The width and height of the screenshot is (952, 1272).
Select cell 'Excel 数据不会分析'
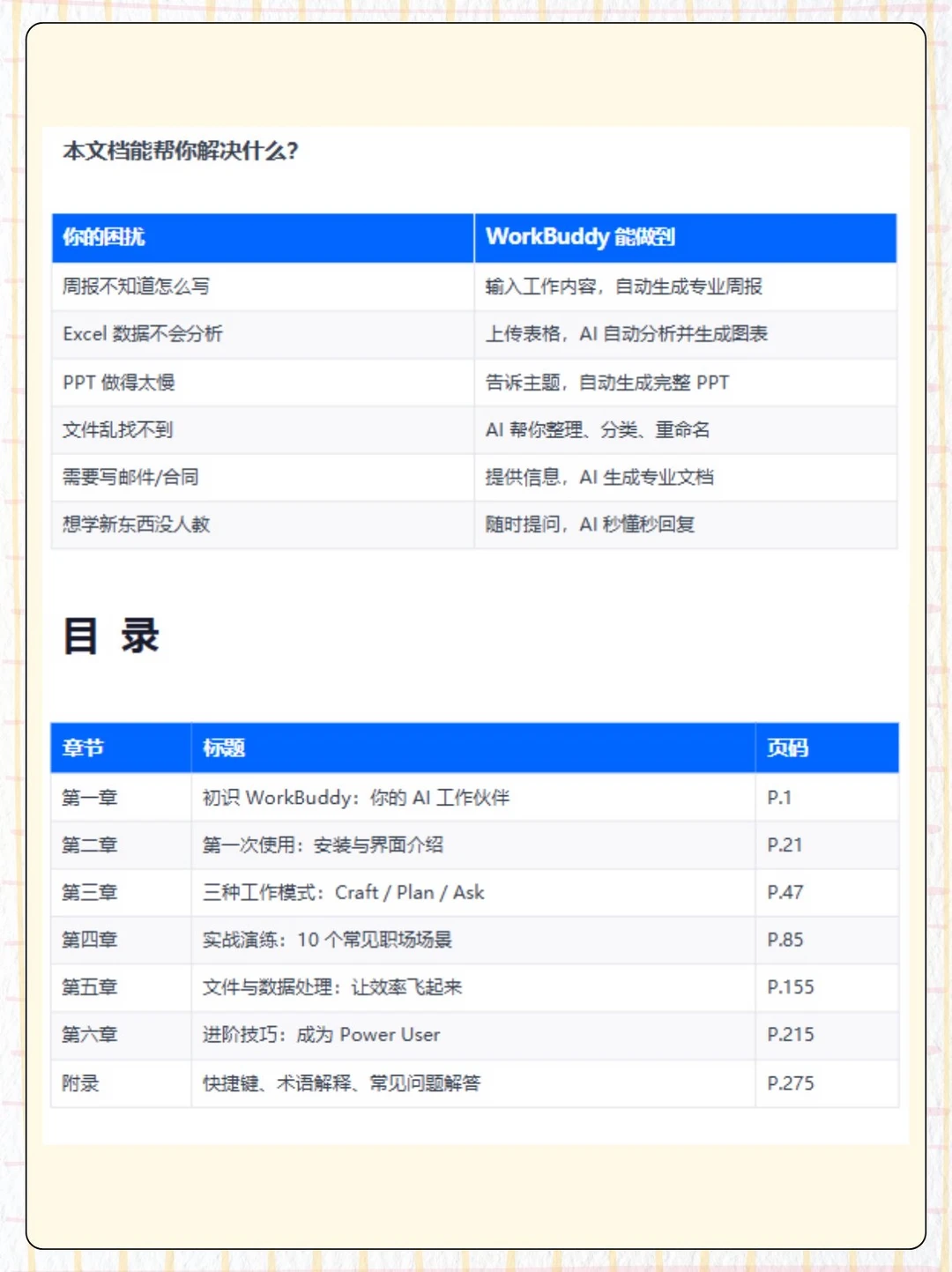pos(263,334)
